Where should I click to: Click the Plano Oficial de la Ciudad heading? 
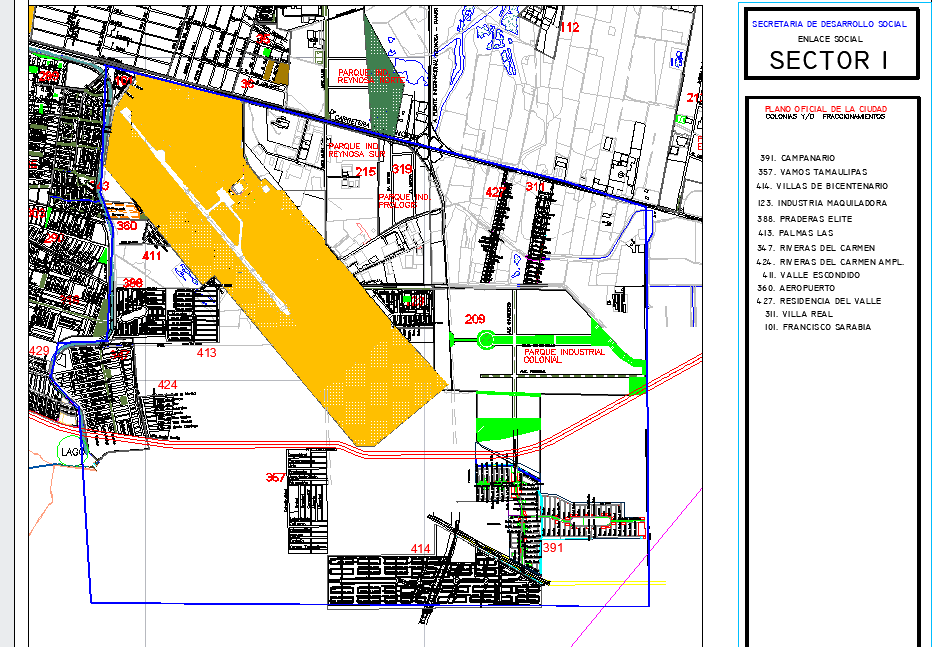pos(825,108)
